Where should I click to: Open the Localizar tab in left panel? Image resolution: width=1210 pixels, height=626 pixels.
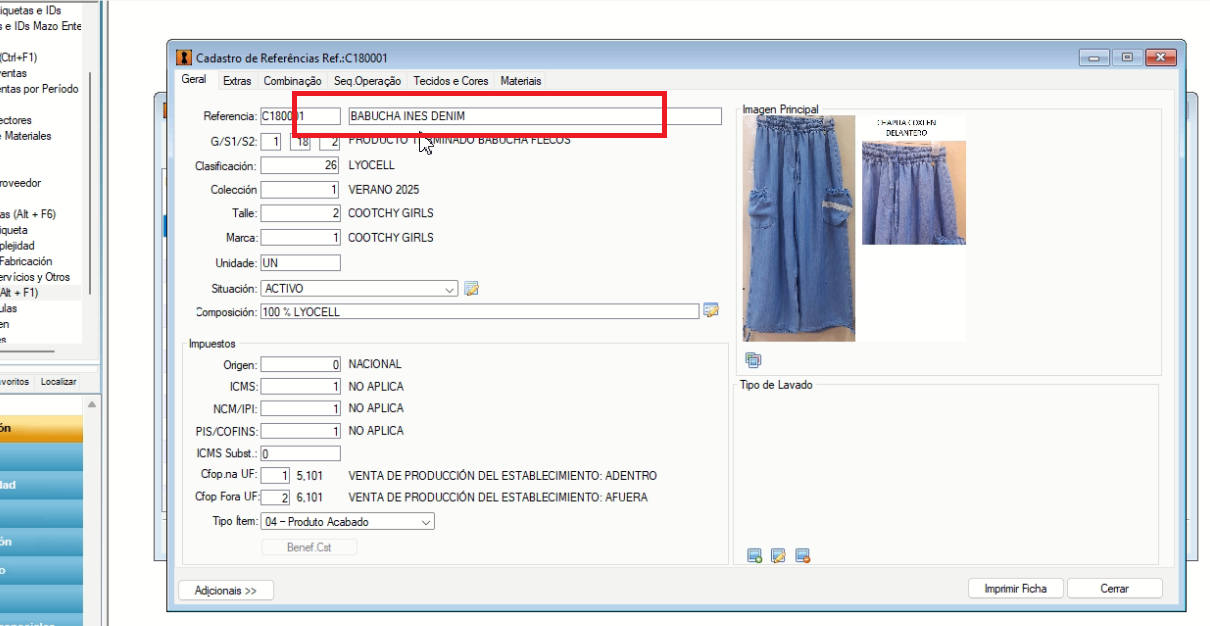coord(59,382)
